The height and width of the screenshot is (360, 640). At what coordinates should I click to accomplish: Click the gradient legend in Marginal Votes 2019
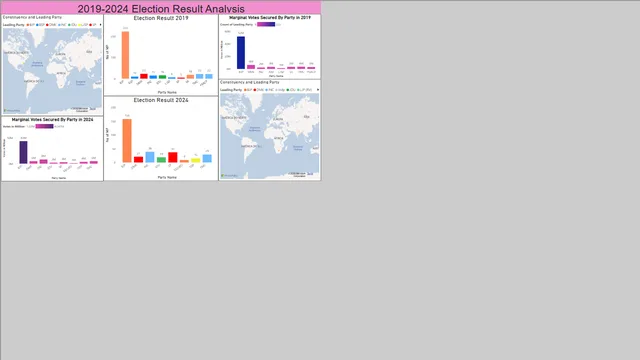(266, 24)
